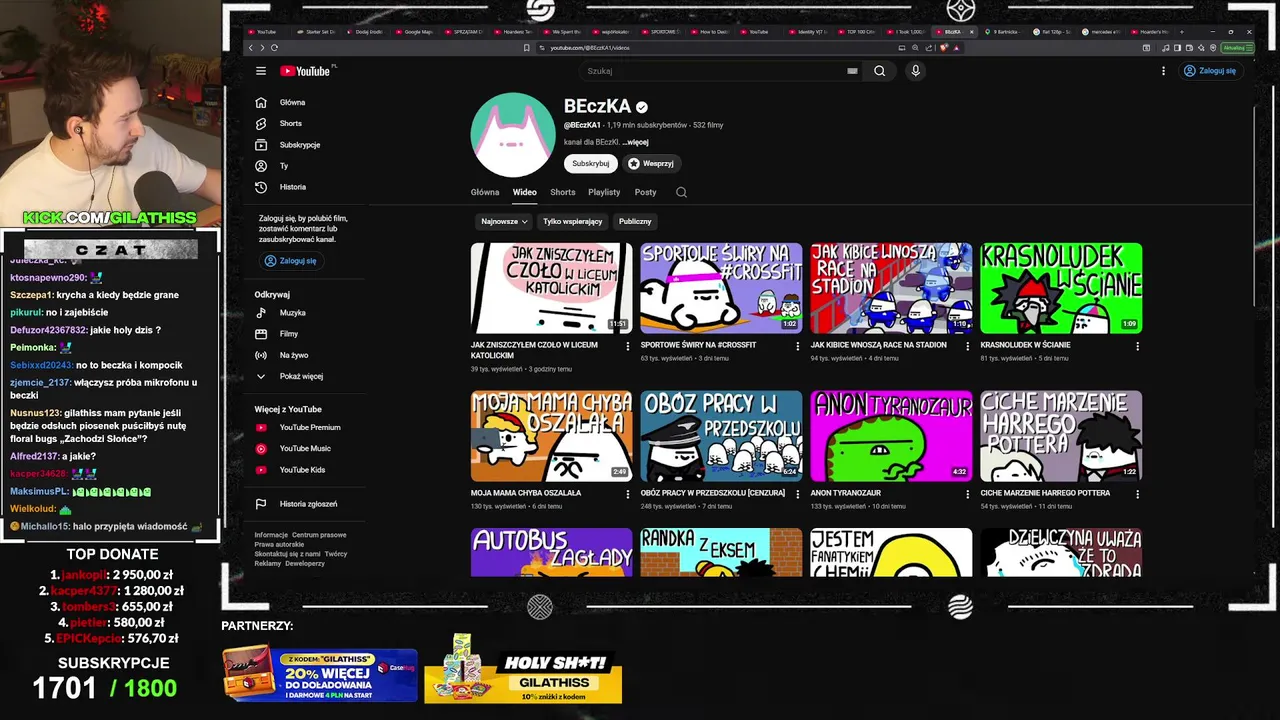Viewport: 1280px width, 720px height.
Task: Click the search magnifier button
Action: point(879,71)
